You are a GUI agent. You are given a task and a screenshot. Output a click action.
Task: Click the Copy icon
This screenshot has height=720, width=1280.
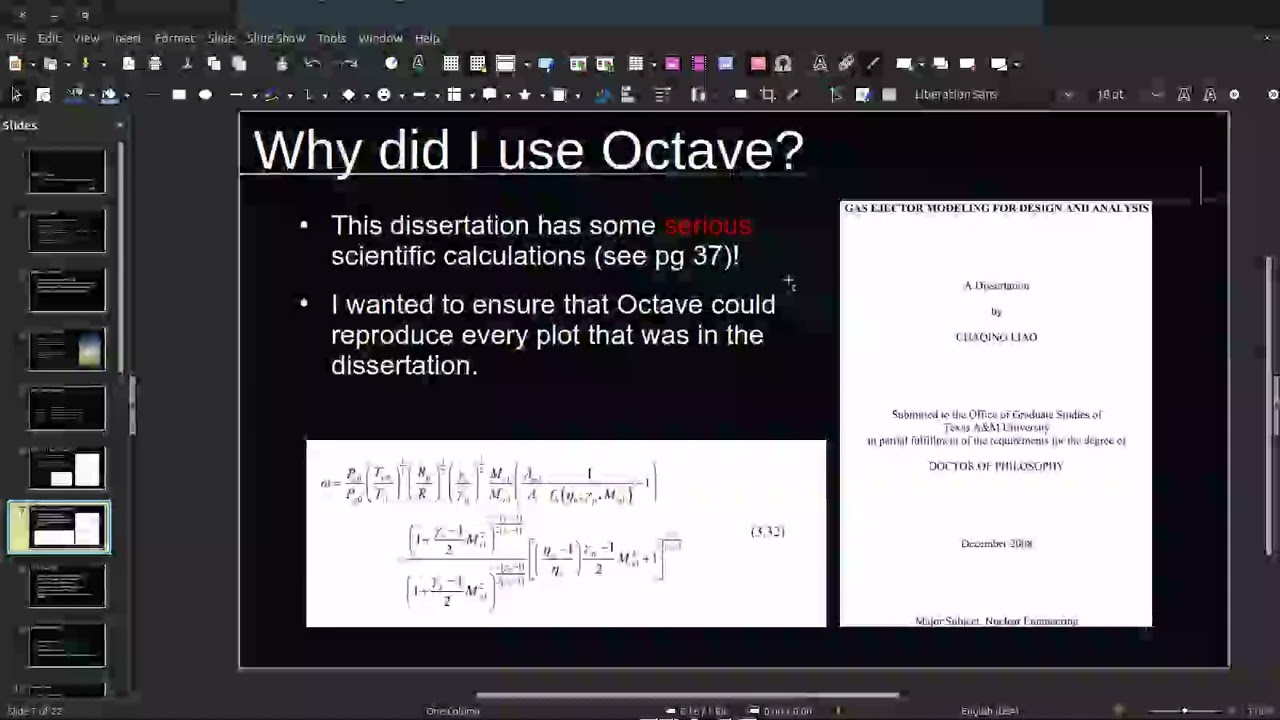213,64
